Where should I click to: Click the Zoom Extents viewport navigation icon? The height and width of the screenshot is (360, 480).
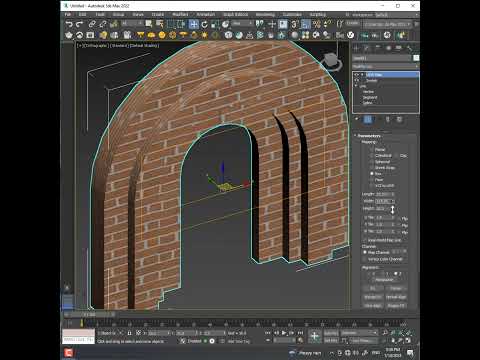point(400,333)
